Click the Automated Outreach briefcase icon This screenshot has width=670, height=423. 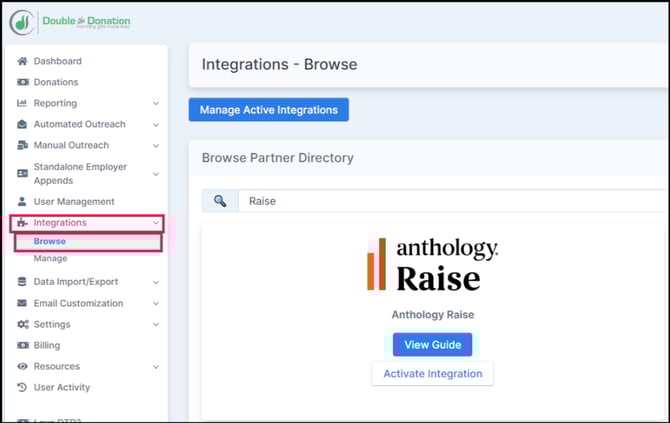click(22, 124)
